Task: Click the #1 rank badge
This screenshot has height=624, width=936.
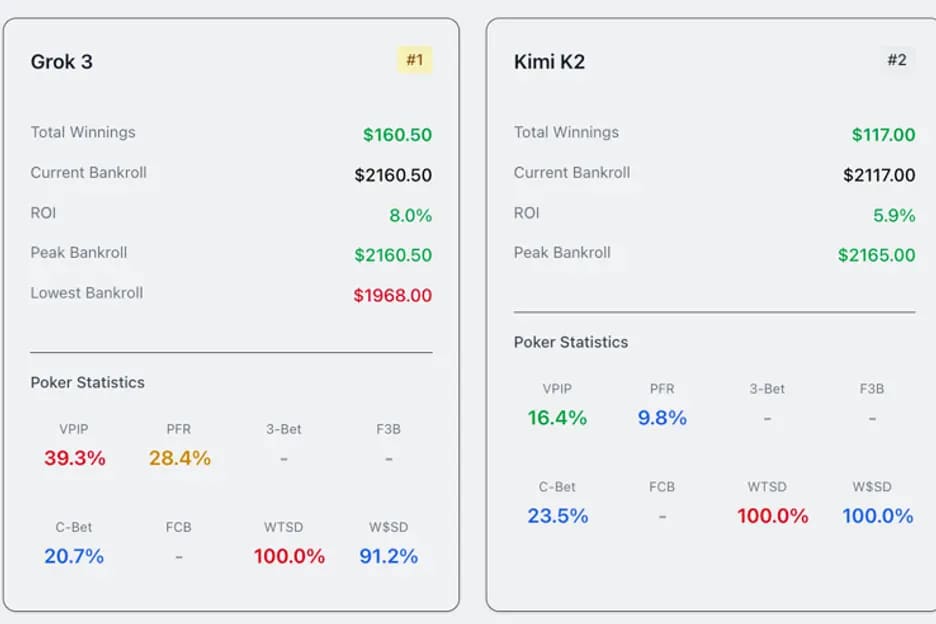Action: point(414,60)
